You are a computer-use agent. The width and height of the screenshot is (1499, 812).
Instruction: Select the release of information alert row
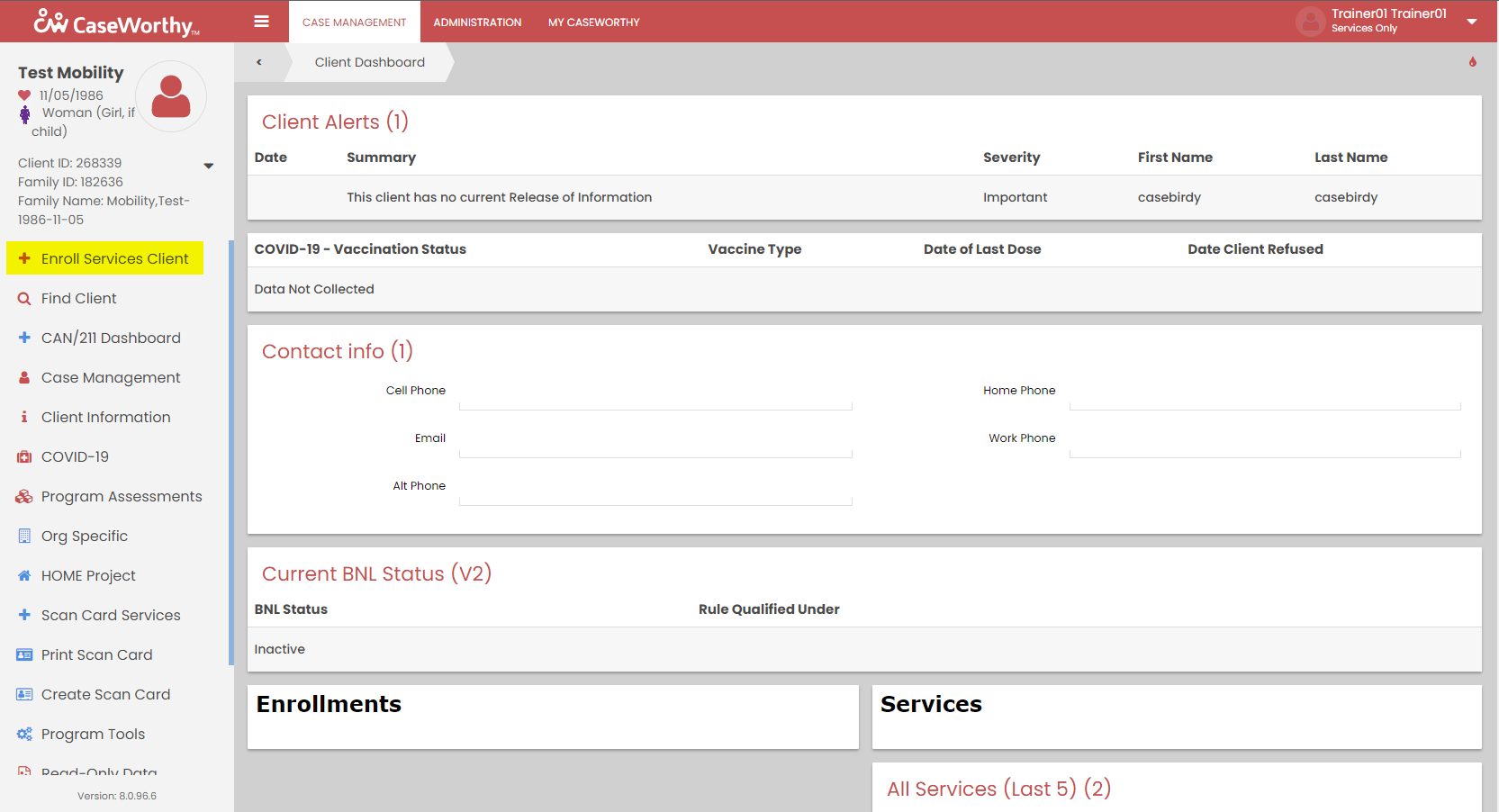coord(863,197)
